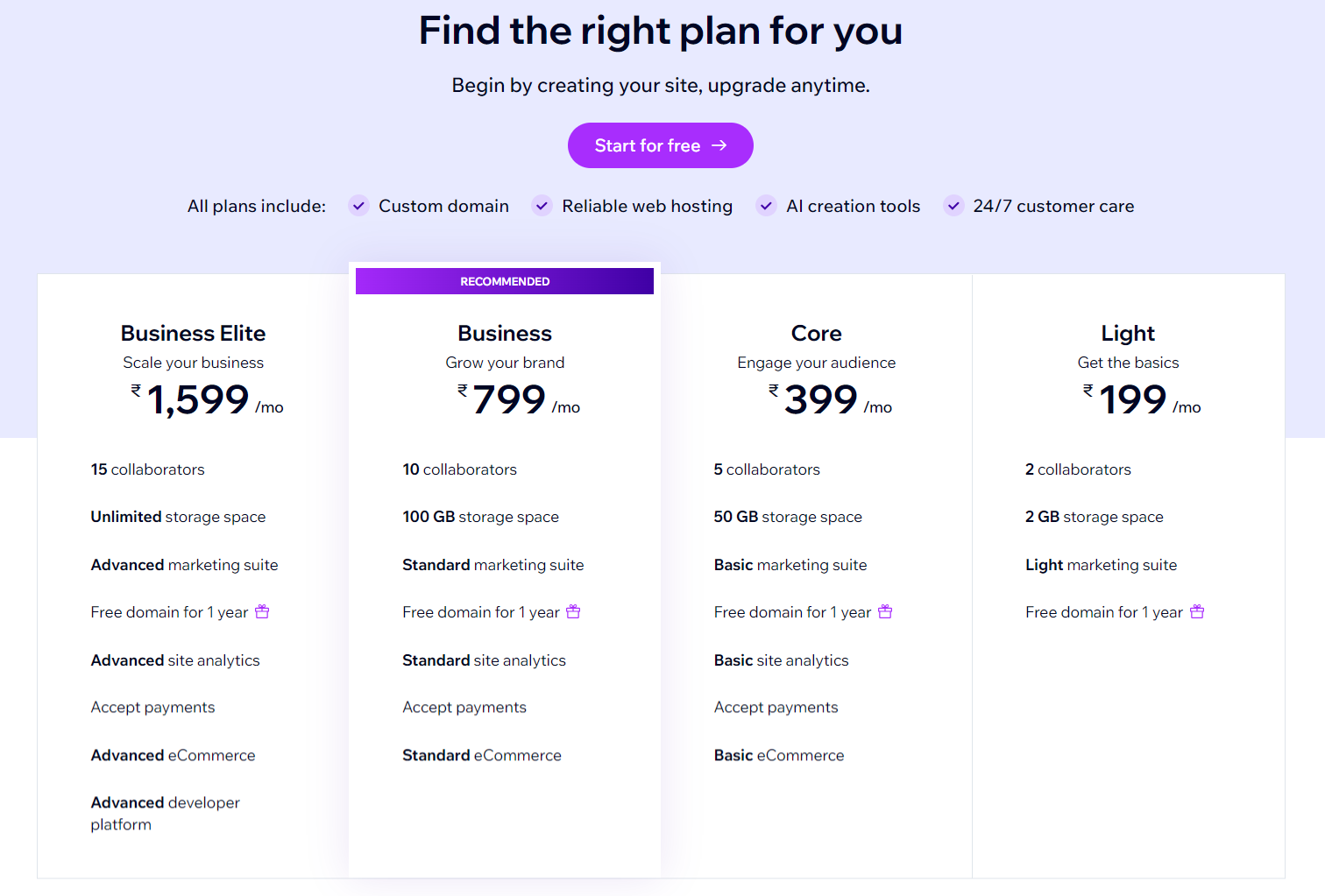Viewport: 1325px width, 896px height.
Task: Click the Start for free button
Action: click(660, 145)
